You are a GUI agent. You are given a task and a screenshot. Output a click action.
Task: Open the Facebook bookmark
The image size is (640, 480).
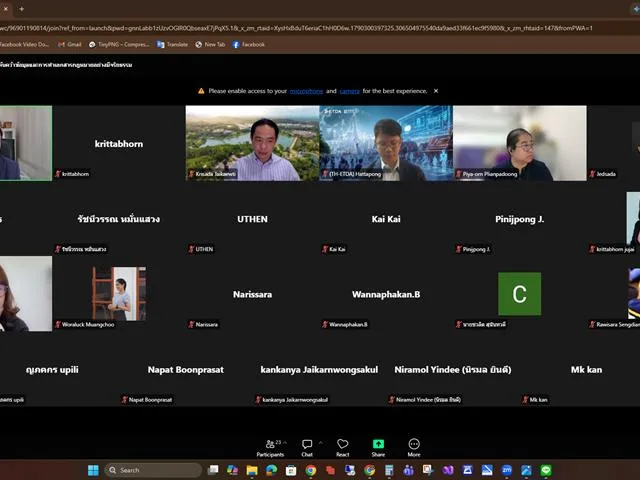pos(249,44)
